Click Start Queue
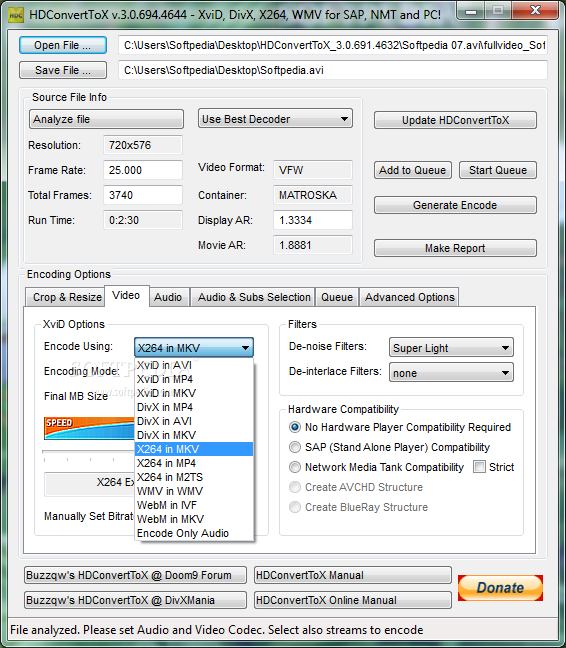The image size is (566, 648). pos(498,170)
